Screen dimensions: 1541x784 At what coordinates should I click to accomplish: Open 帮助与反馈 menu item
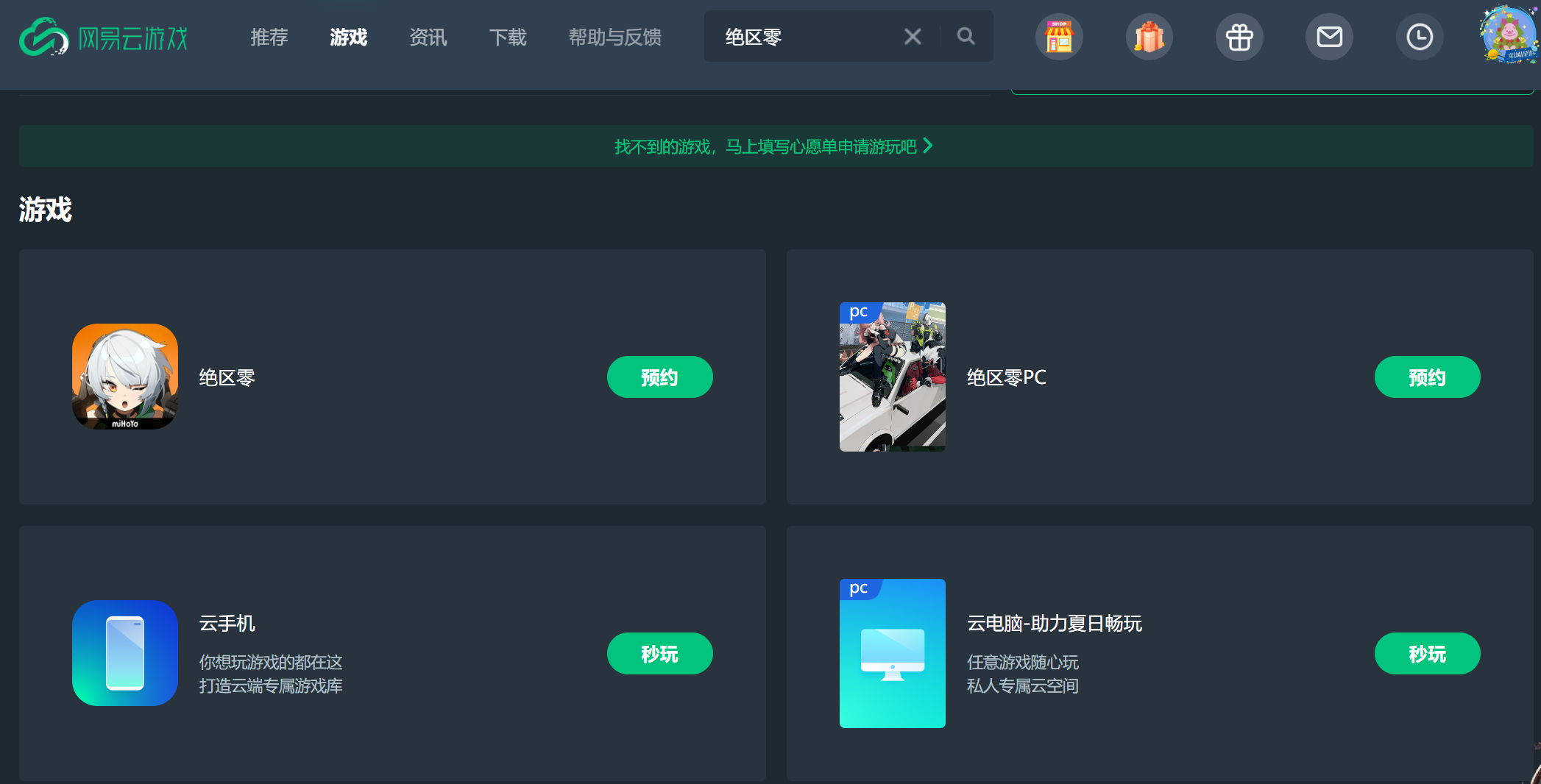(614, 37)
